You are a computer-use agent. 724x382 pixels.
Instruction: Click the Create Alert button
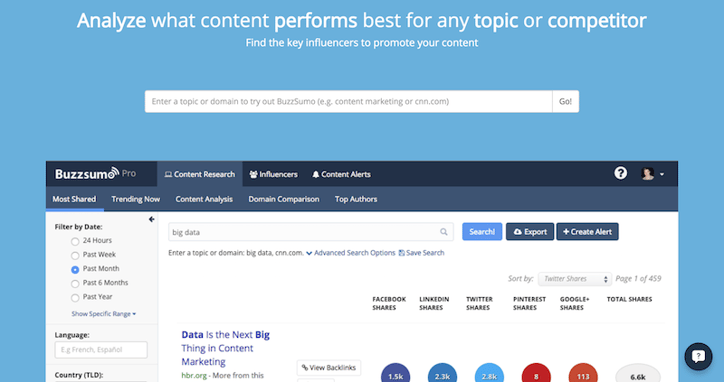pyautogui.click(x=587, y=232)
